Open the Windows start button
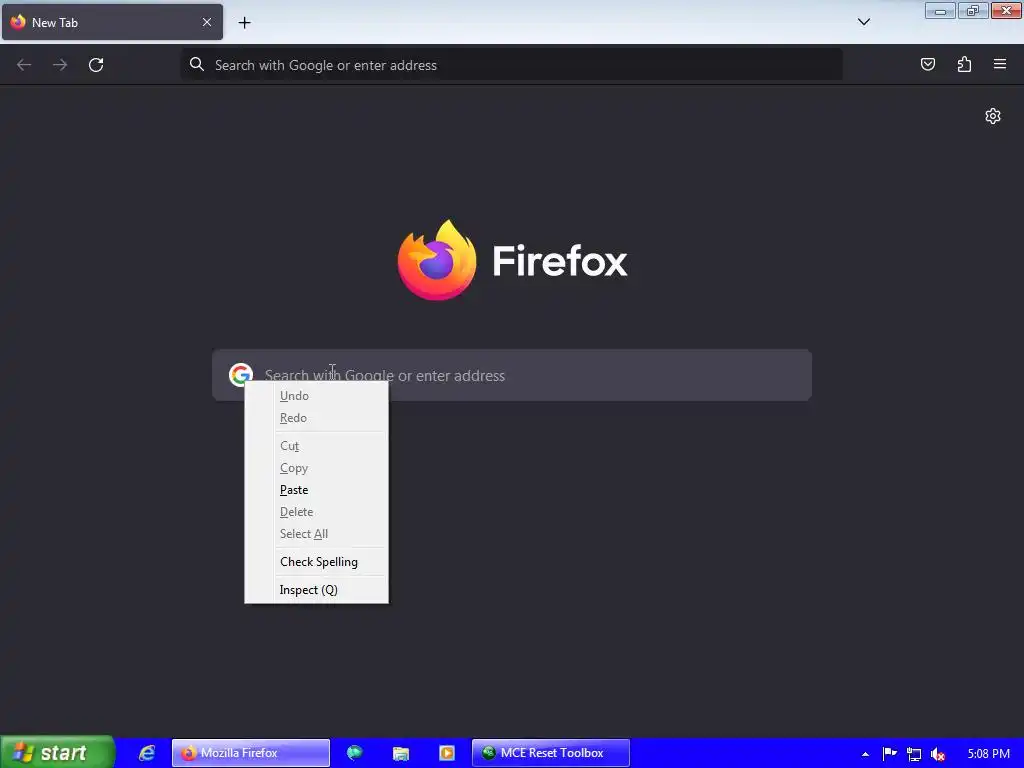The width and height of the screenshot is (1024, 768). click(57, 752)
